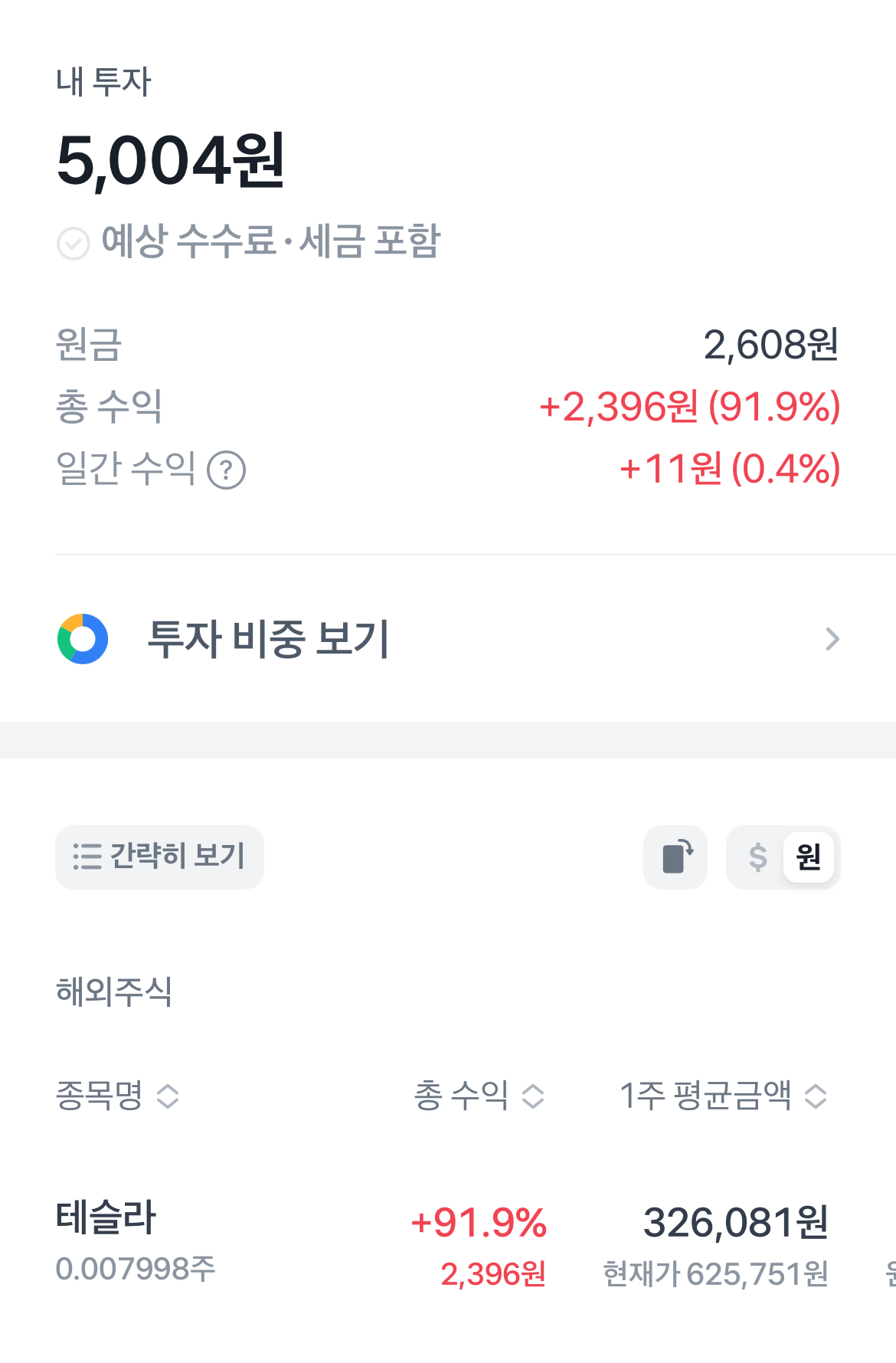Viewport: 896px width, 1363px height.
Task: Click the list icon in 간략히 보기
Action: click(87, 857)
